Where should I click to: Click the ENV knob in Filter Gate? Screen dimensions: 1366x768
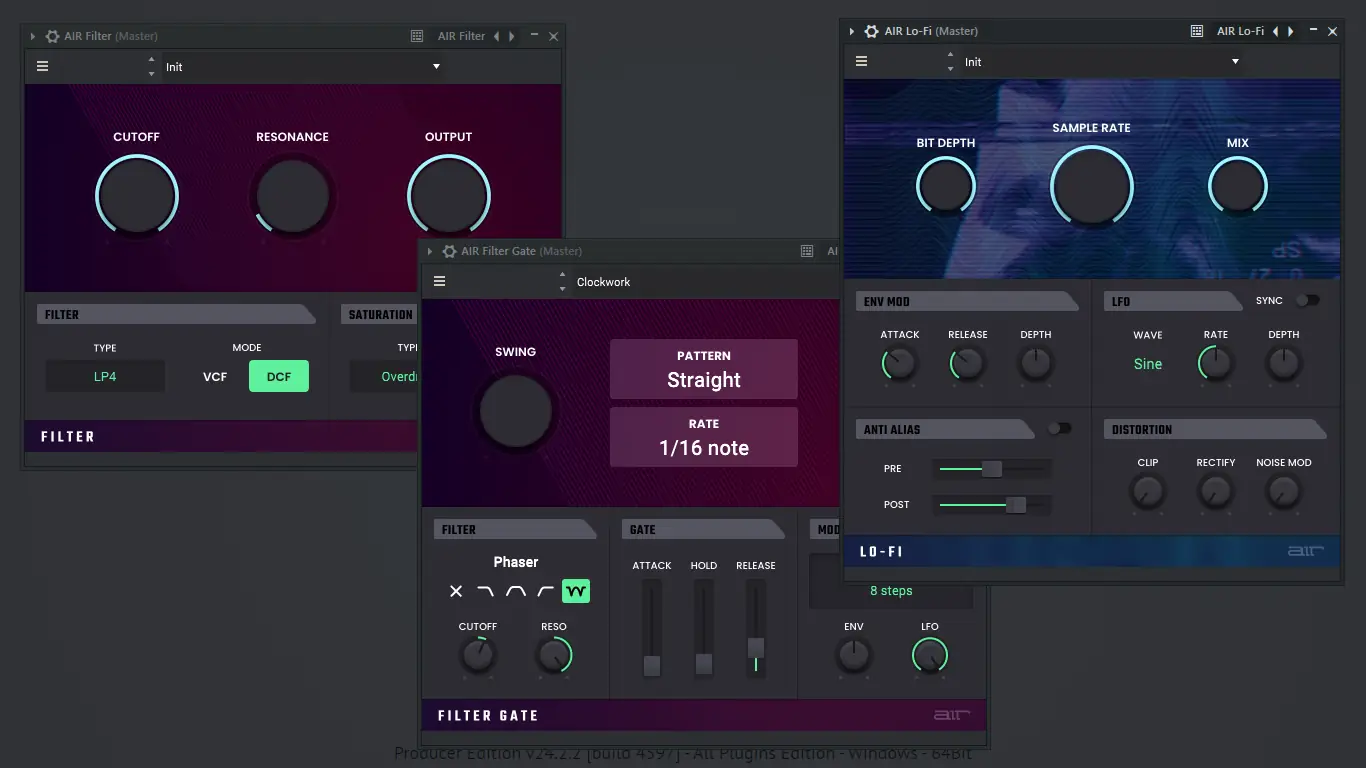(x=854, y=656)
